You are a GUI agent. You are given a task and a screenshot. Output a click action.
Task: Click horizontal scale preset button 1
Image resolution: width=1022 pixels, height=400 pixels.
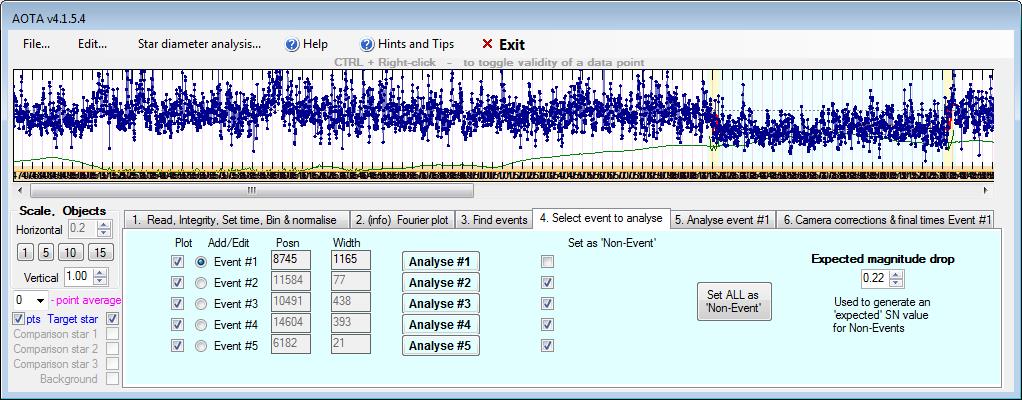(24, 253)
